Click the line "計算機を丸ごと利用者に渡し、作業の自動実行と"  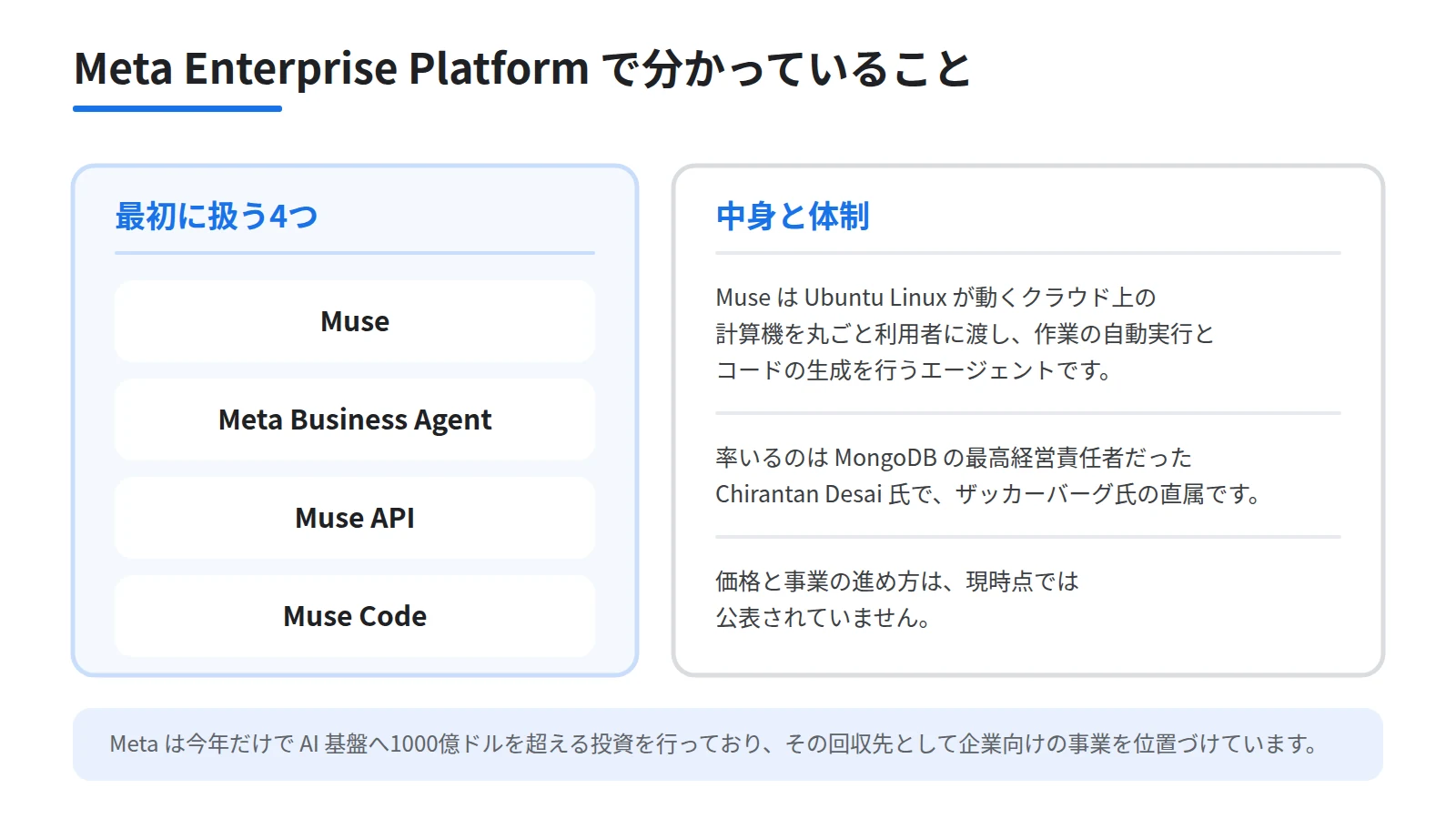click(965, 334)
